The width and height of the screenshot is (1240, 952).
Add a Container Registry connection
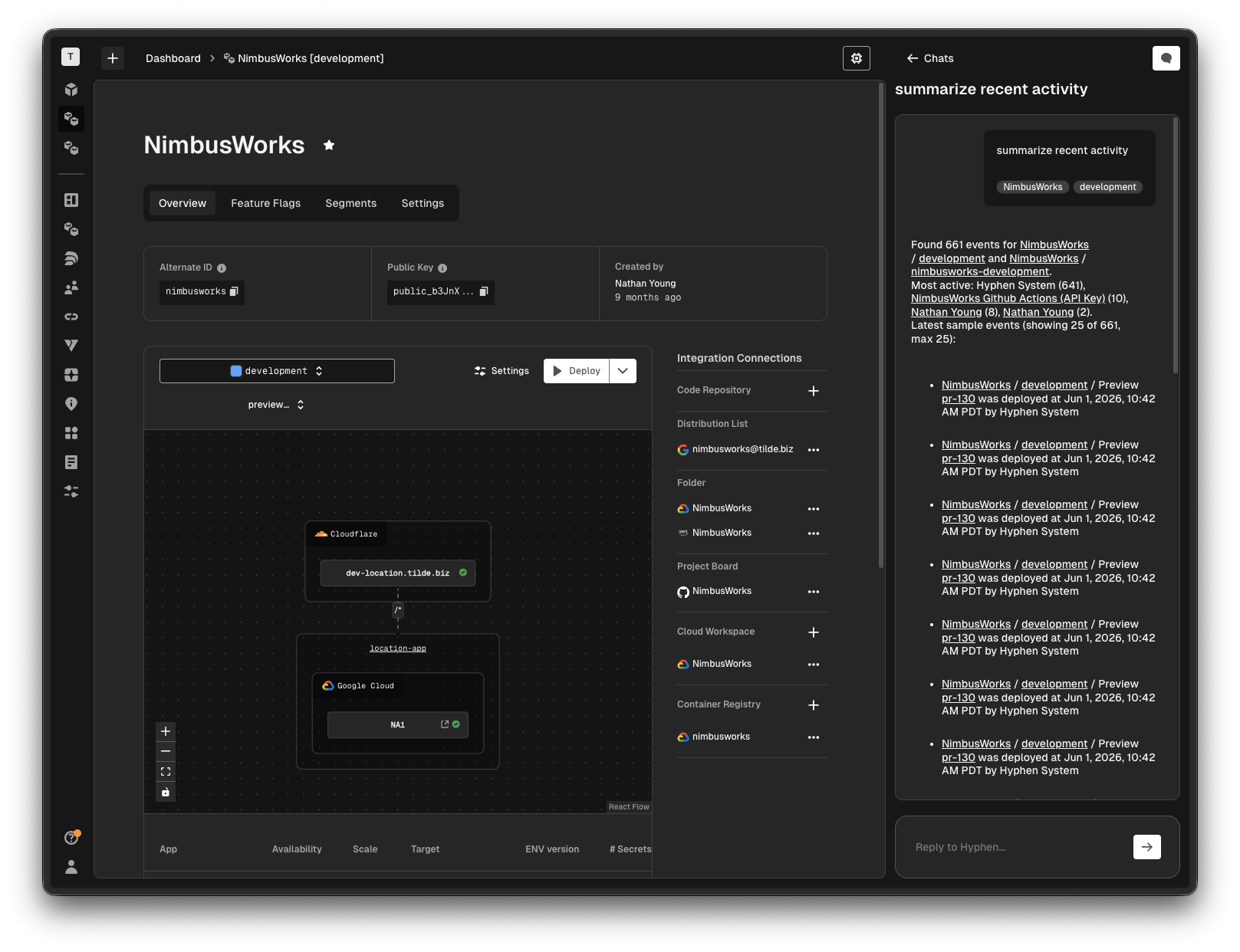coord(814,705)
